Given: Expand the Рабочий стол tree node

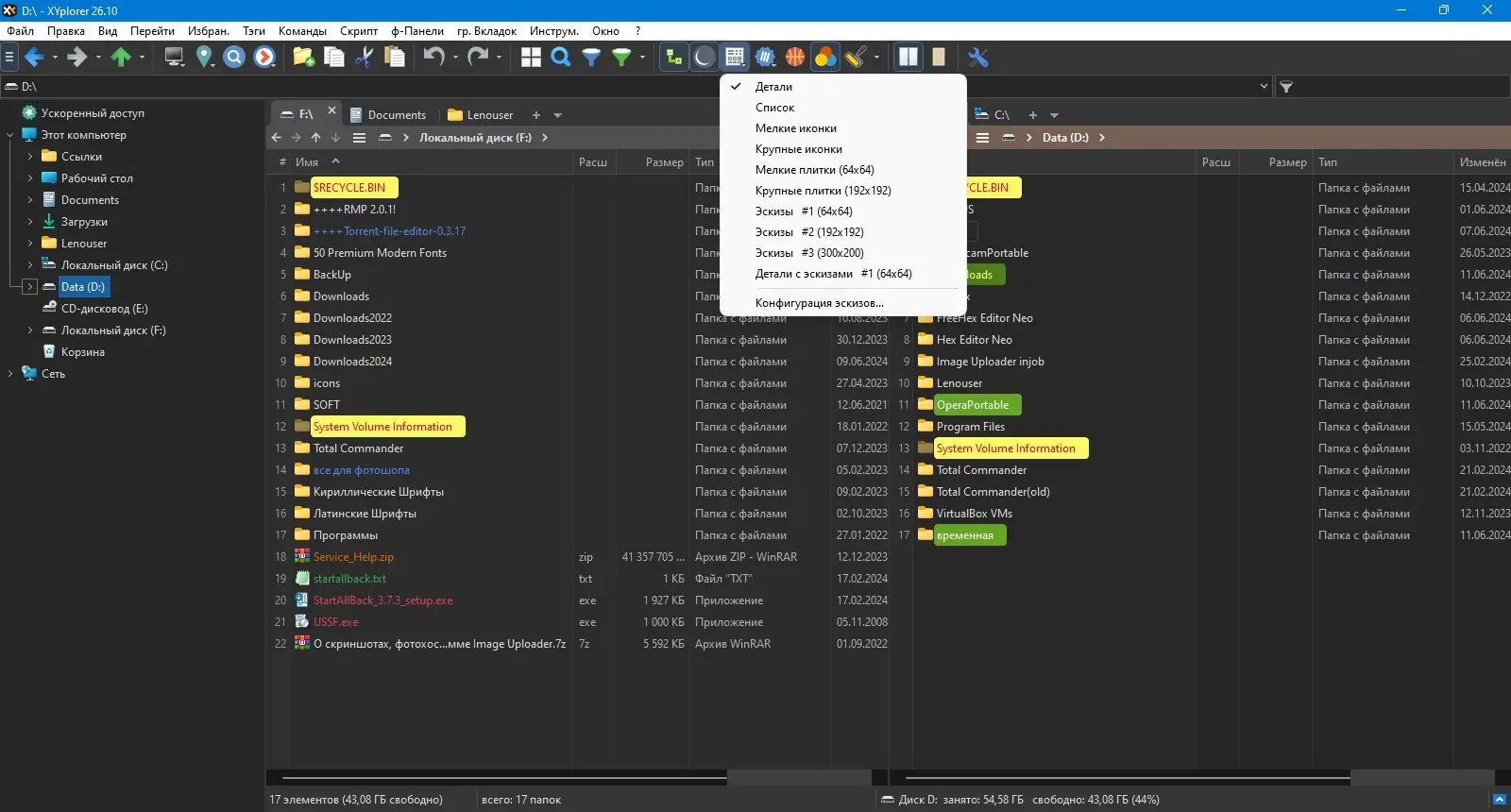Looking at the screenshot, I should [30, 178].
